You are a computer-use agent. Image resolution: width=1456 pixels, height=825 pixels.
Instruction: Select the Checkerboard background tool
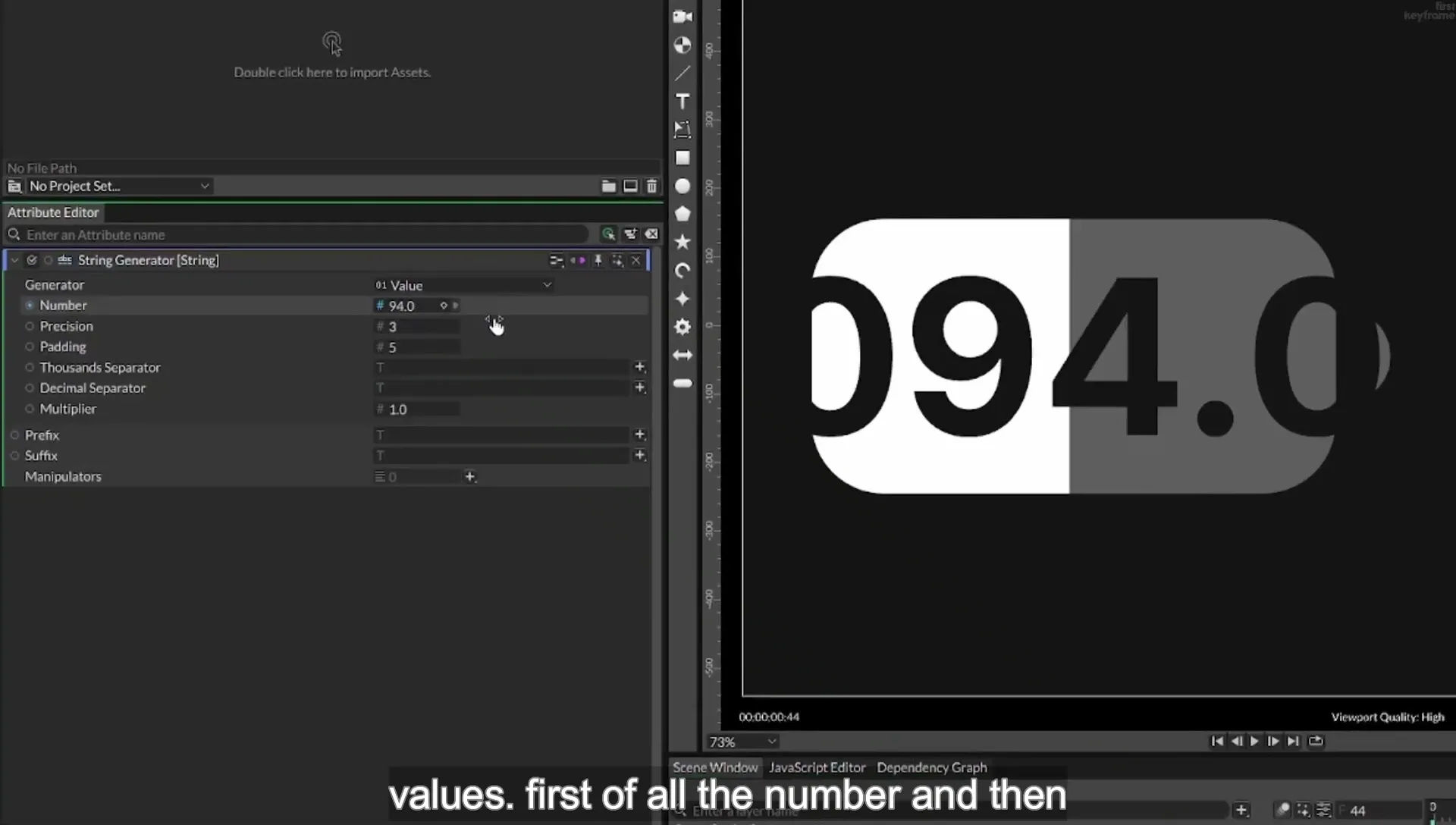tap(682, 45)
